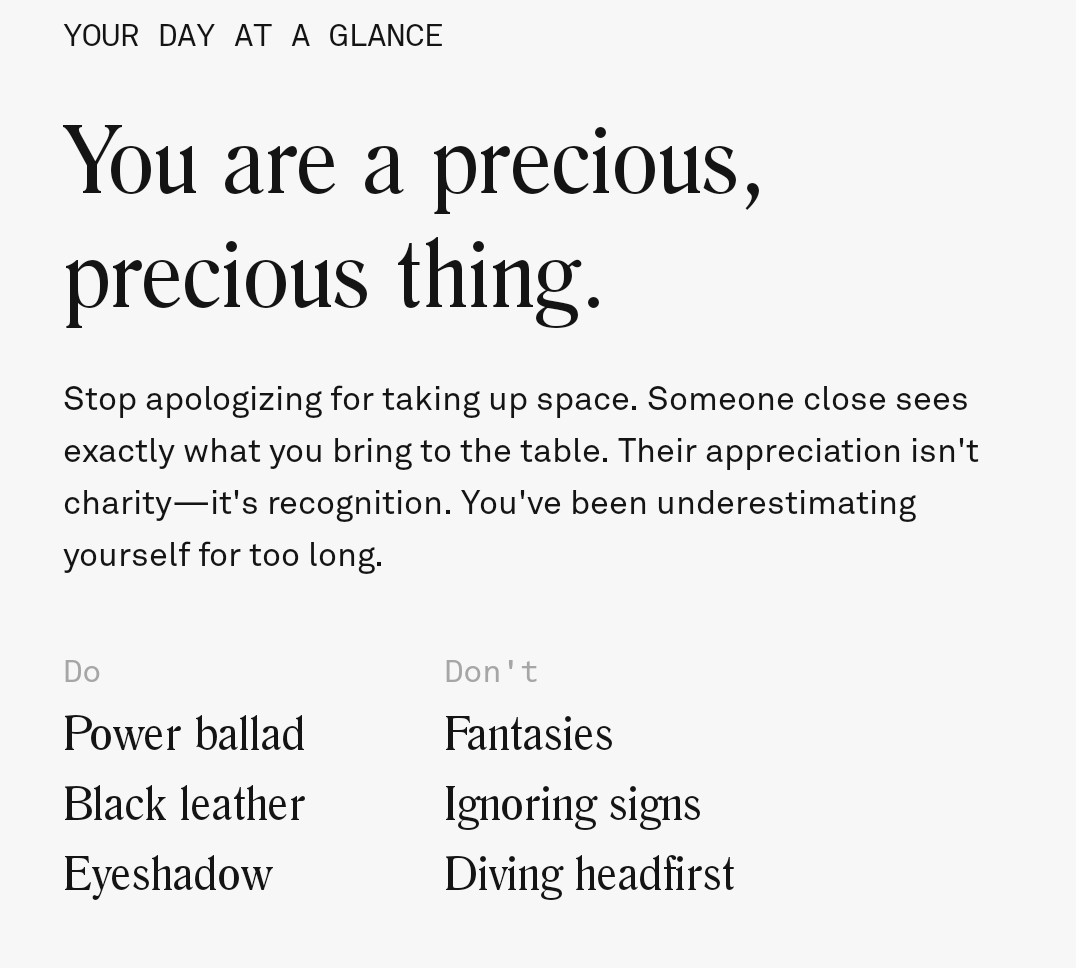Screen dimensions: 1076x968
Task: Tap the "Ignoring signs" entry
Action: click(572, 806)
